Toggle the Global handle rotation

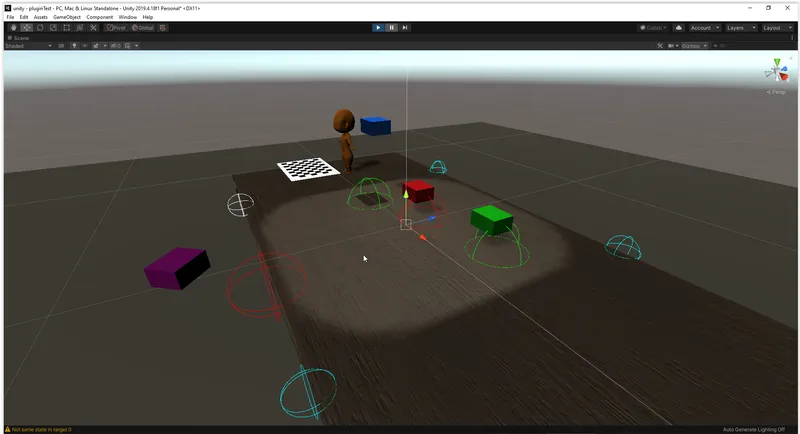[143, 28]
